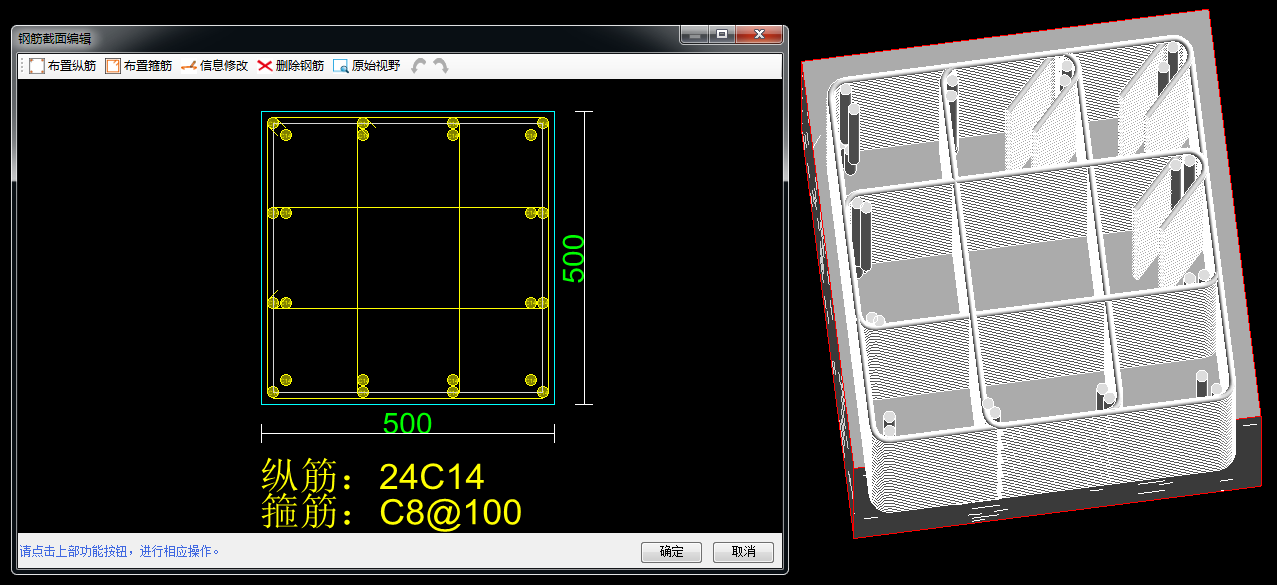
Task: Click the redo arrow in toolbar
Action: pos(440,66)
